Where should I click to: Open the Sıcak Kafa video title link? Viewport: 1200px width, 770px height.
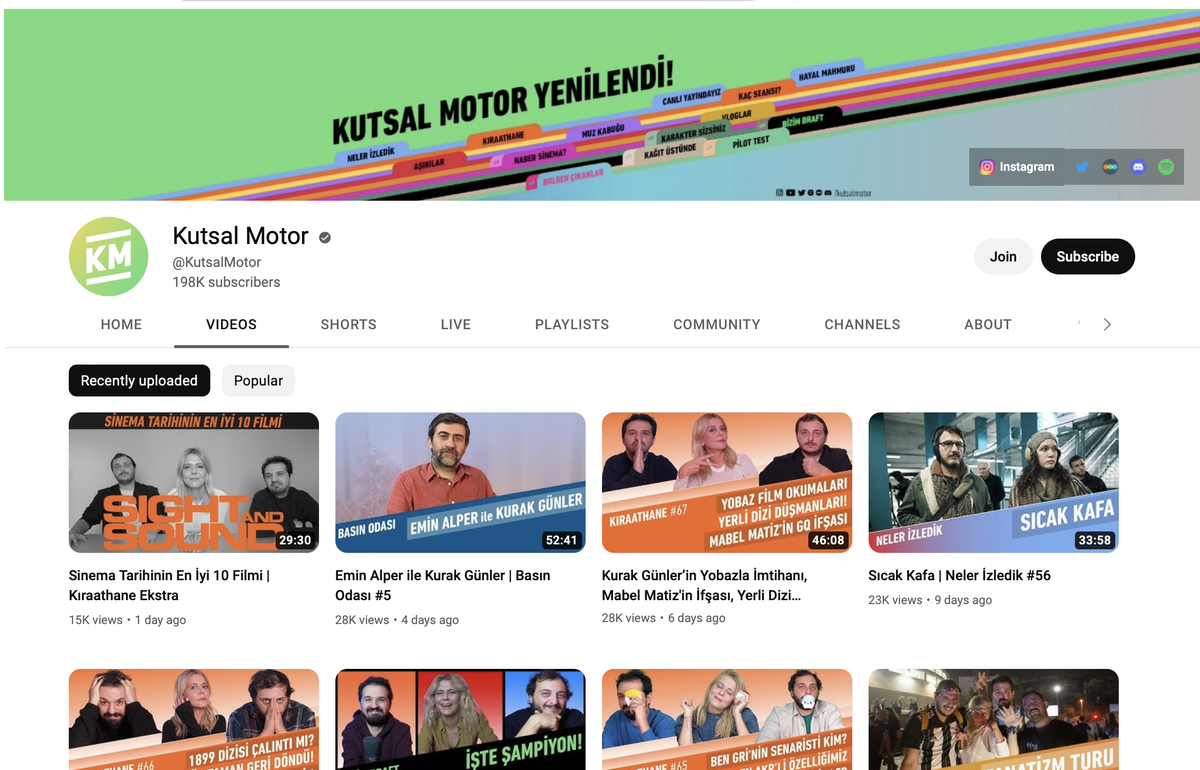pyautogui.click(x=959, y=575)
